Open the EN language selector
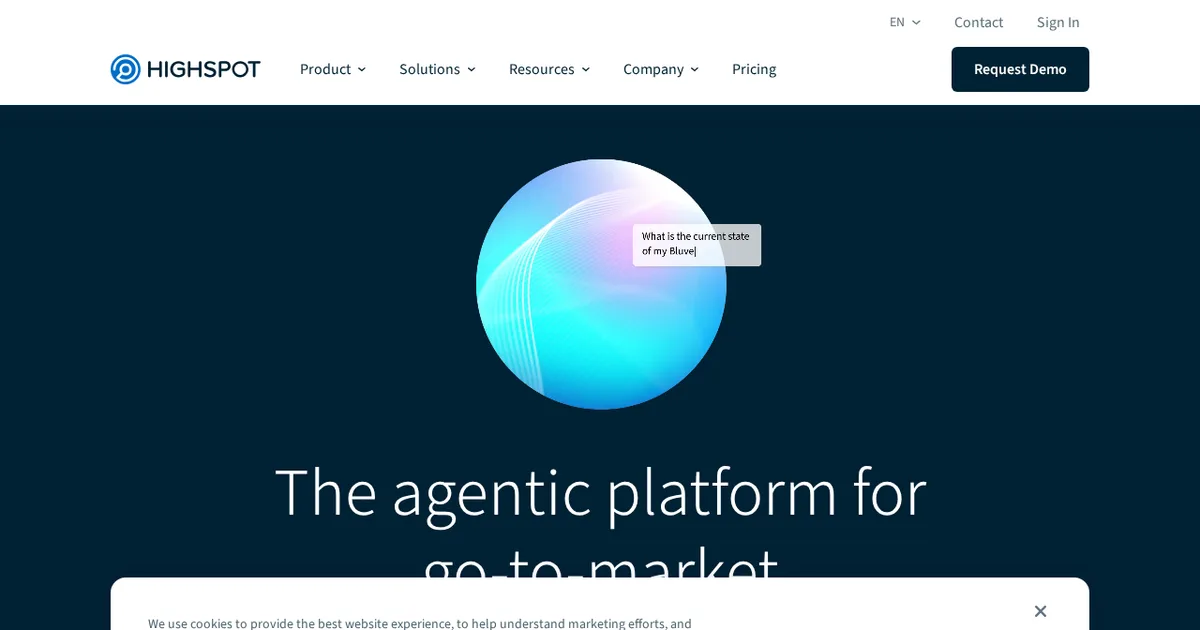This screenshot has height=630, width=1200. (x=905, y=22)
